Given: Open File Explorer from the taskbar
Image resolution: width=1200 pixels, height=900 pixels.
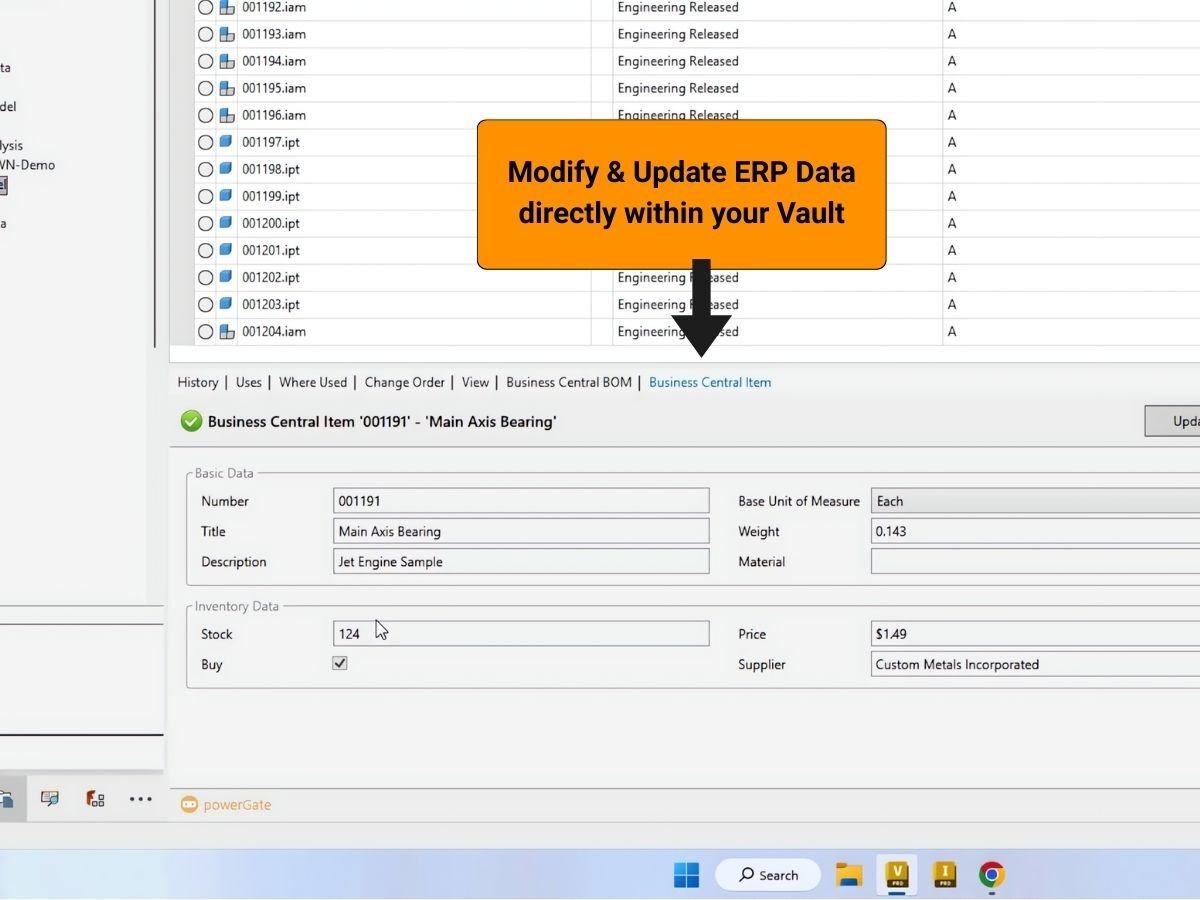Looking at the screenshot, I should (x=849, y=875).
